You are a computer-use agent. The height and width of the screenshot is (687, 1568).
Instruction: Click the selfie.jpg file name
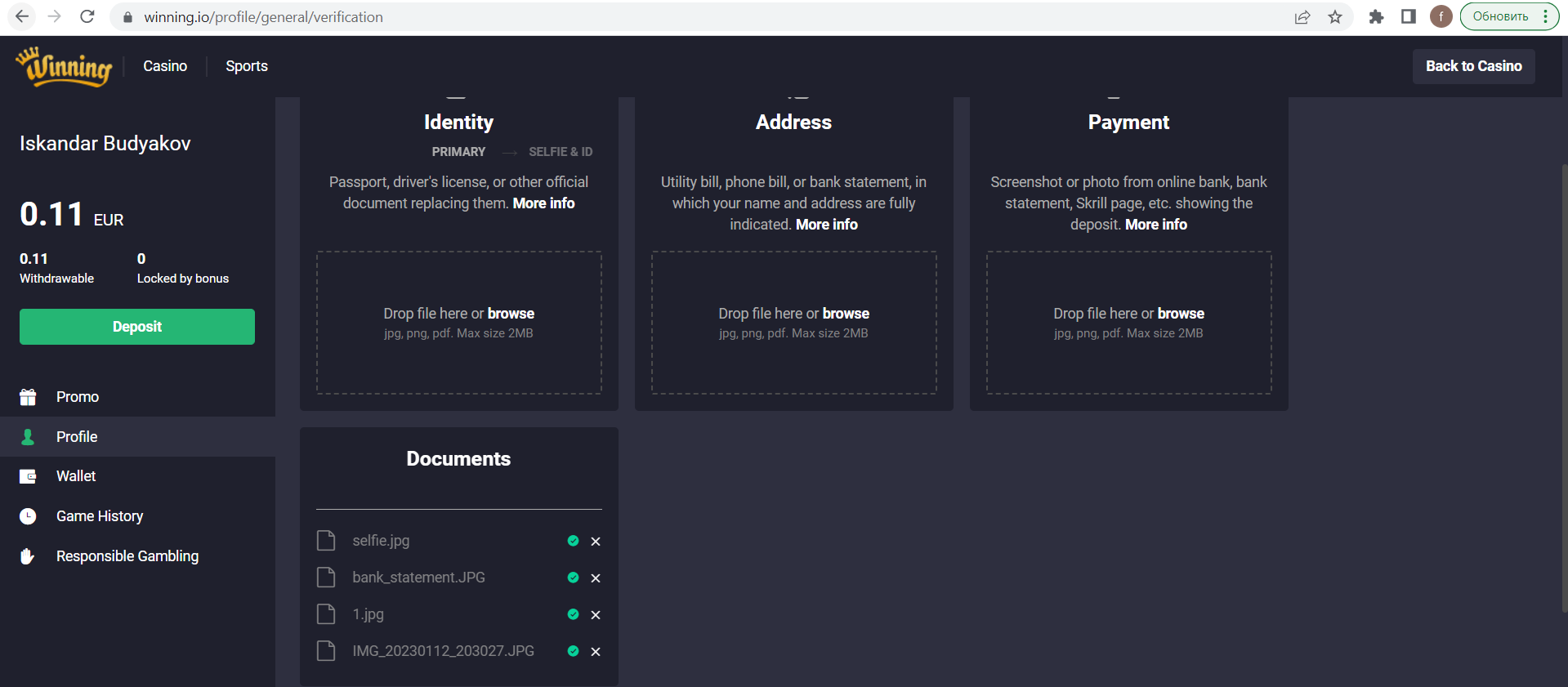click(x=381, y=541)
